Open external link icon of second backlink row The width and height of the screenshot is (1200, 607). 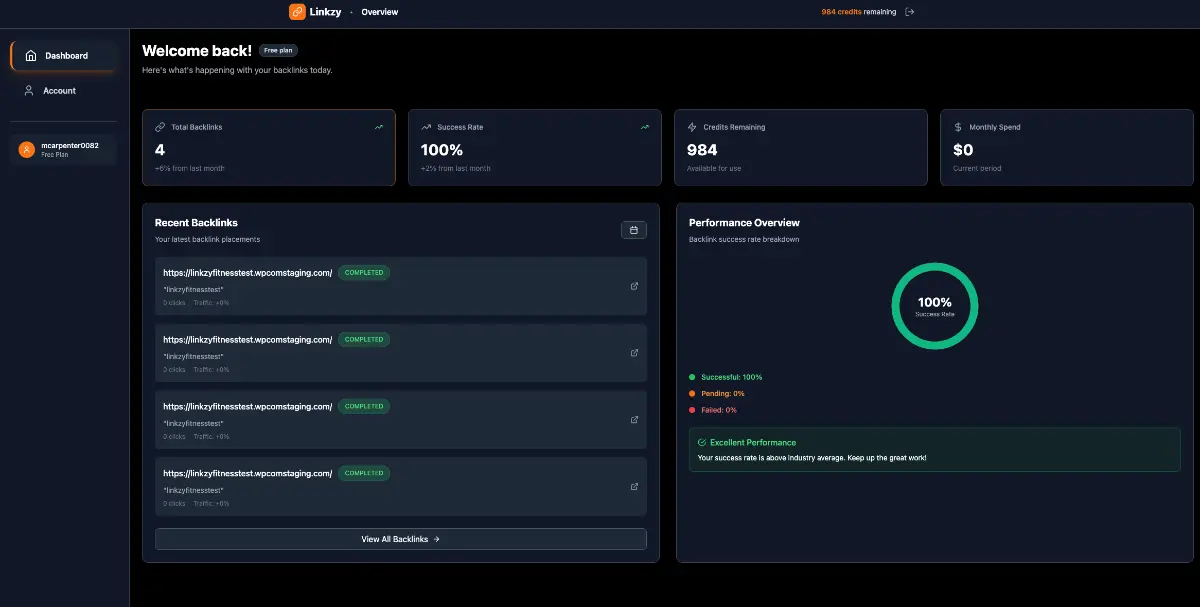pyautogui.click(x=634, y=353)
